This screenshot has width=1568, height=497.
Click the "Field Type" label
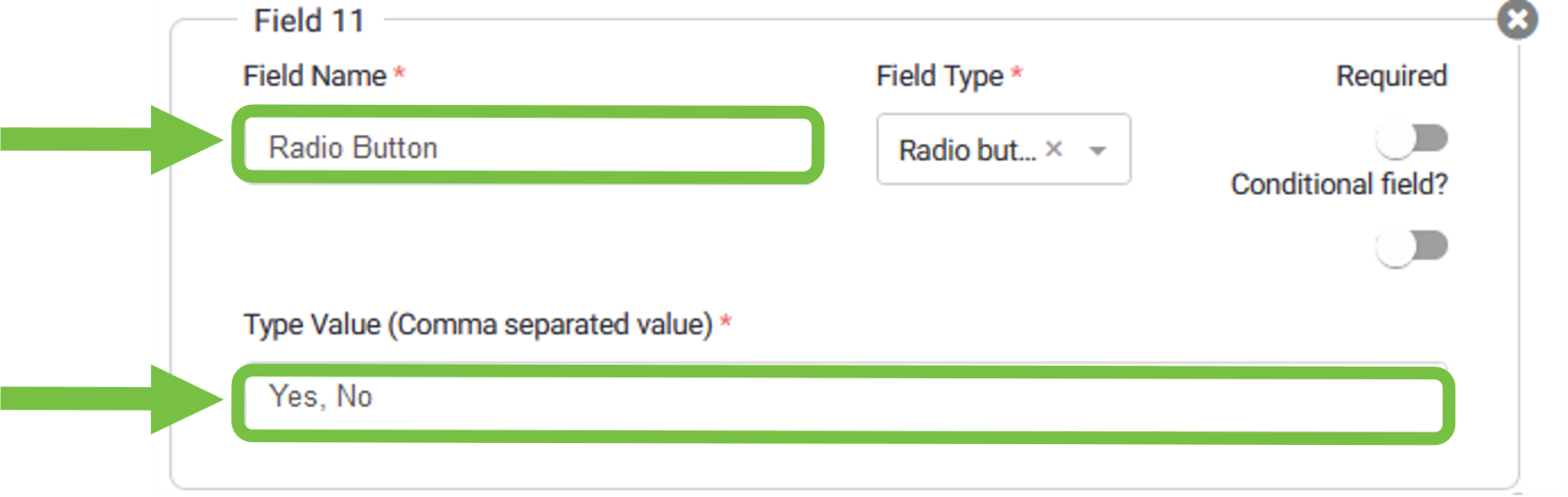939,75
